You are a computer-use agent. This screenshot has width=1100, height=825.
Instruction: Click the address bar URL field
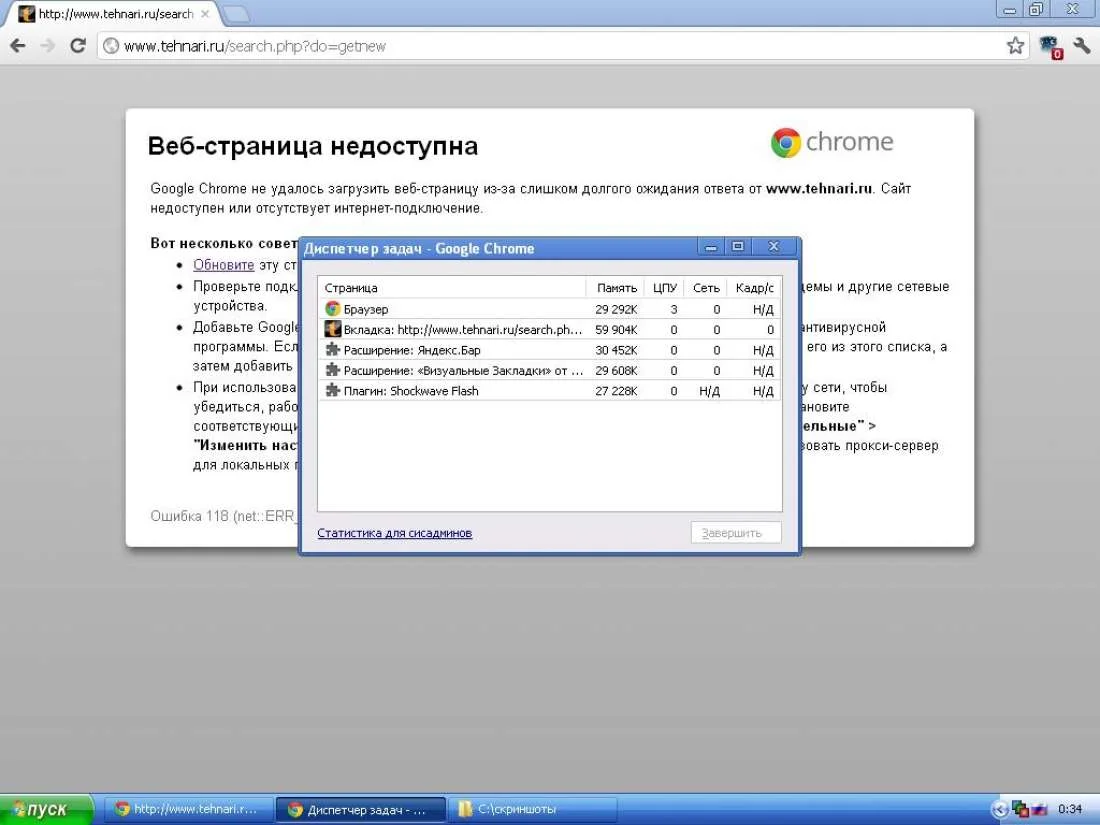coord(563,46)
